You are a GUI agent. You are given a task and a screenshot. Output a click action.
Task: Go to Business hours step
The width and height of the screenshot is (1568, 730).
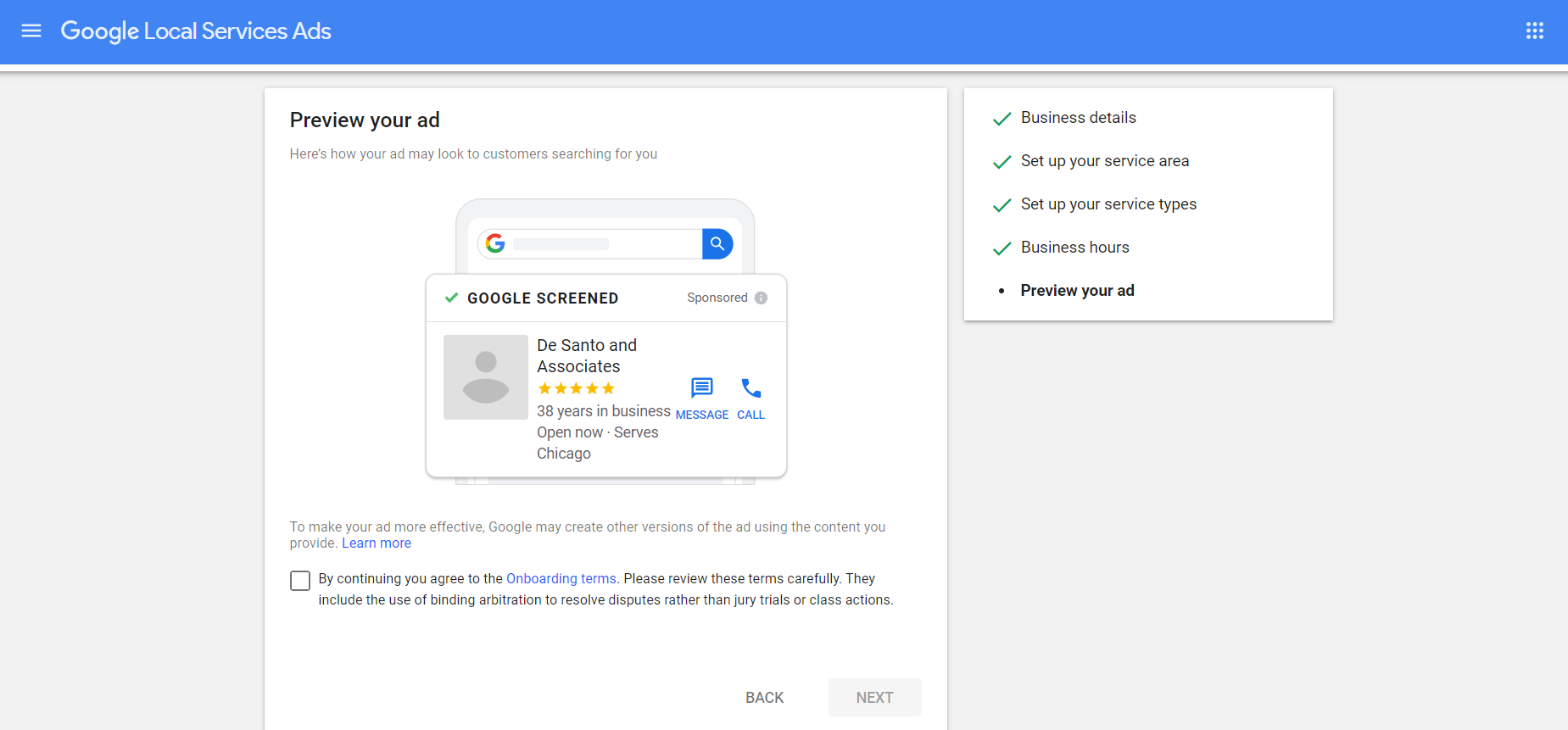1074,248
